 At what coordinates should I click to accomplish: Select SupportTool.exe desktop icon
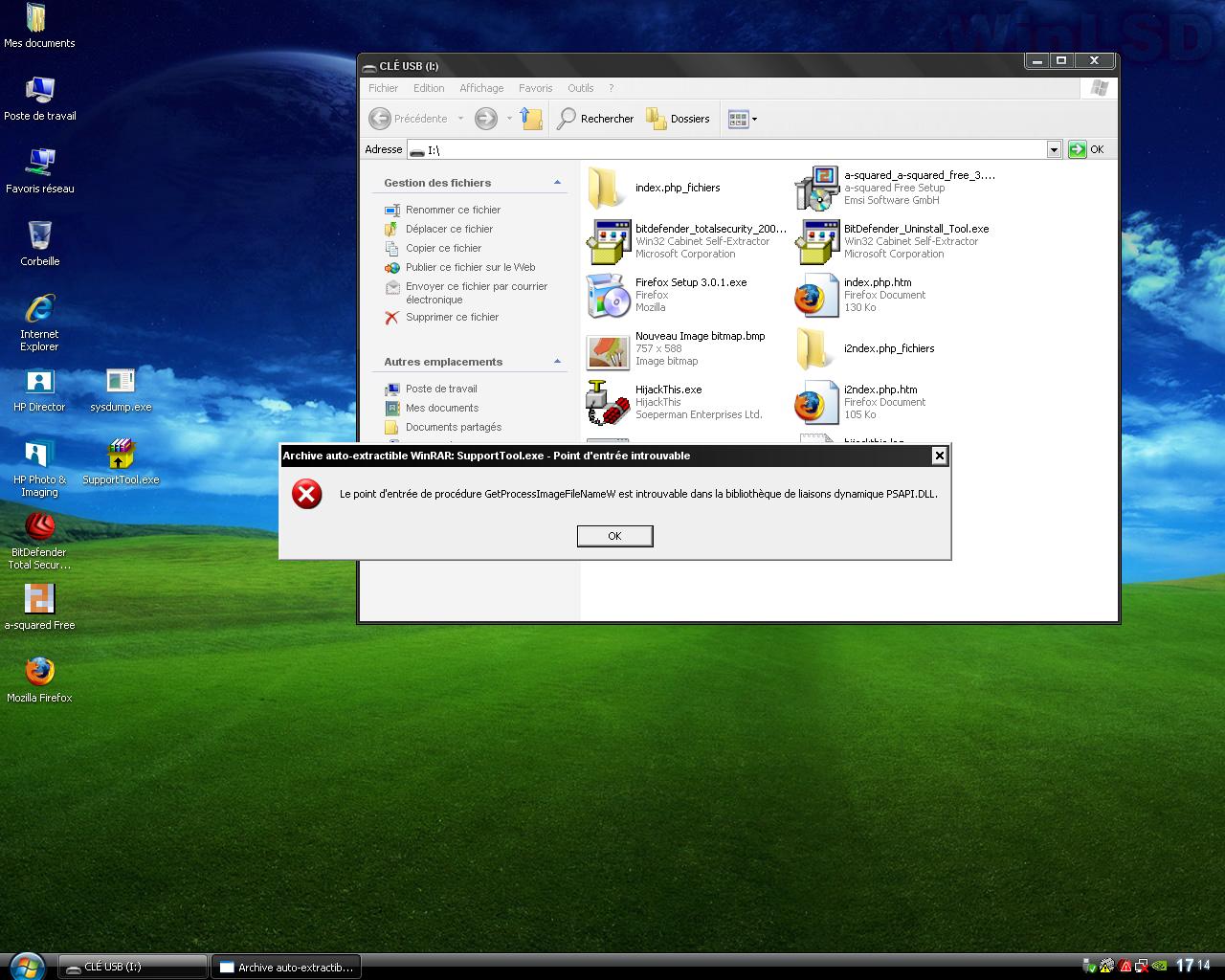point(121,462)
